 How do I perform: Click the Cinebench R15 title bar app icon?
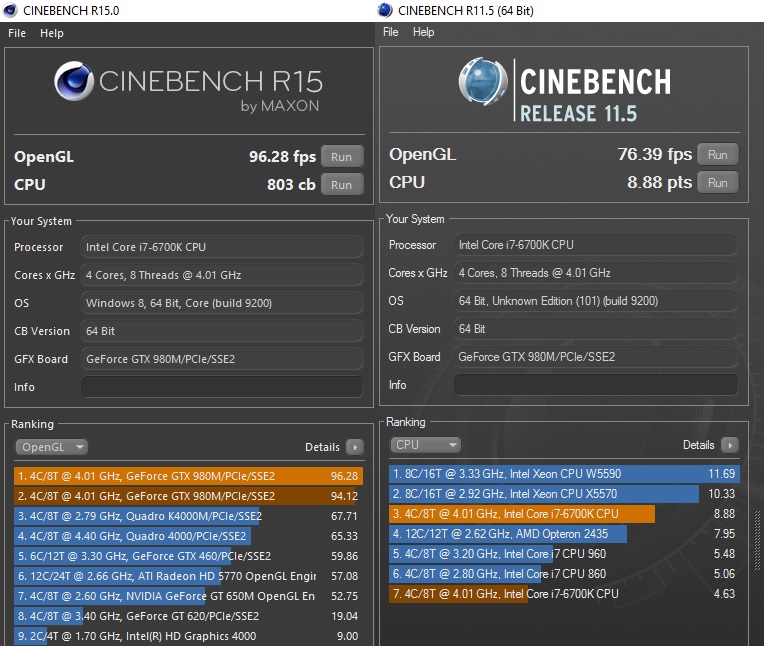click(10, 10)
